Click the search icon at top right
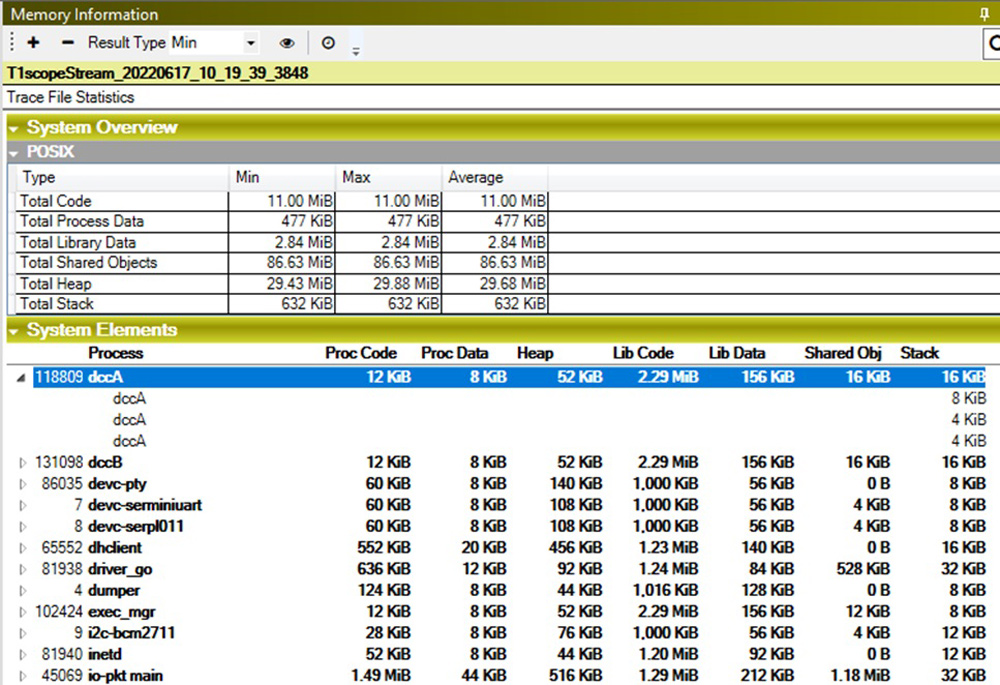The height and width of the screenshot is (685, 1000). [993, 43]
